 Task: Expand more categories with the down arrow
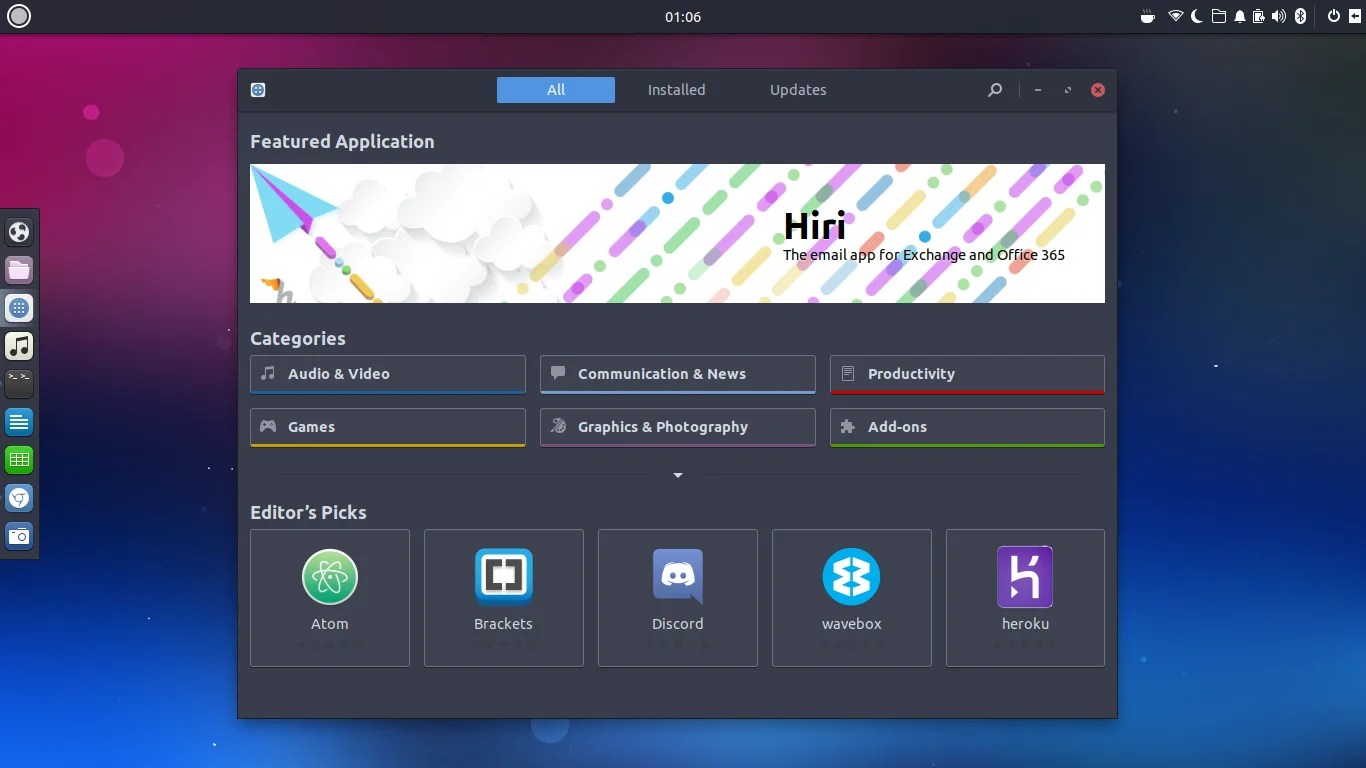point(678,476)
